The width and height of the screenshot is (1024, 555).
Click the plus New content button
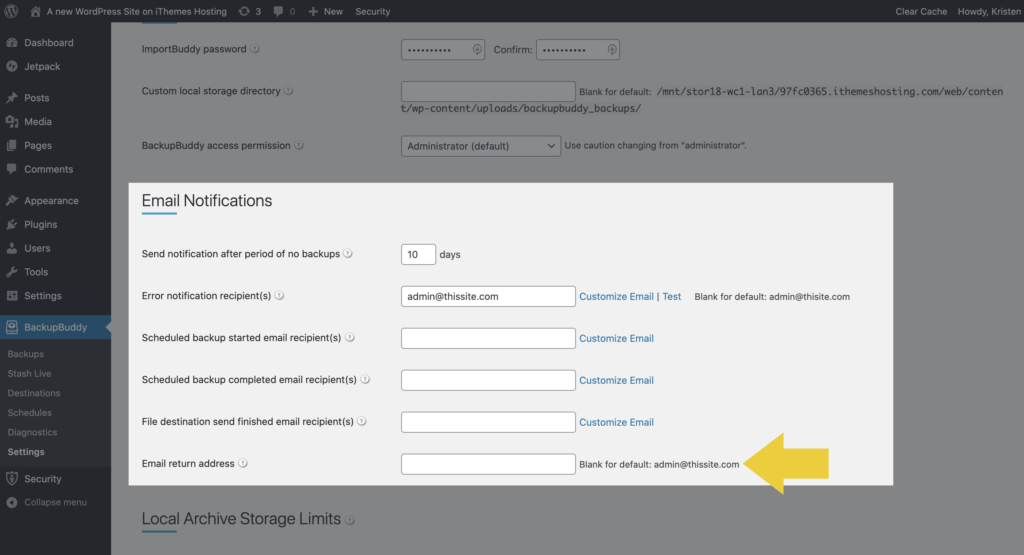(x=325, y=11)
